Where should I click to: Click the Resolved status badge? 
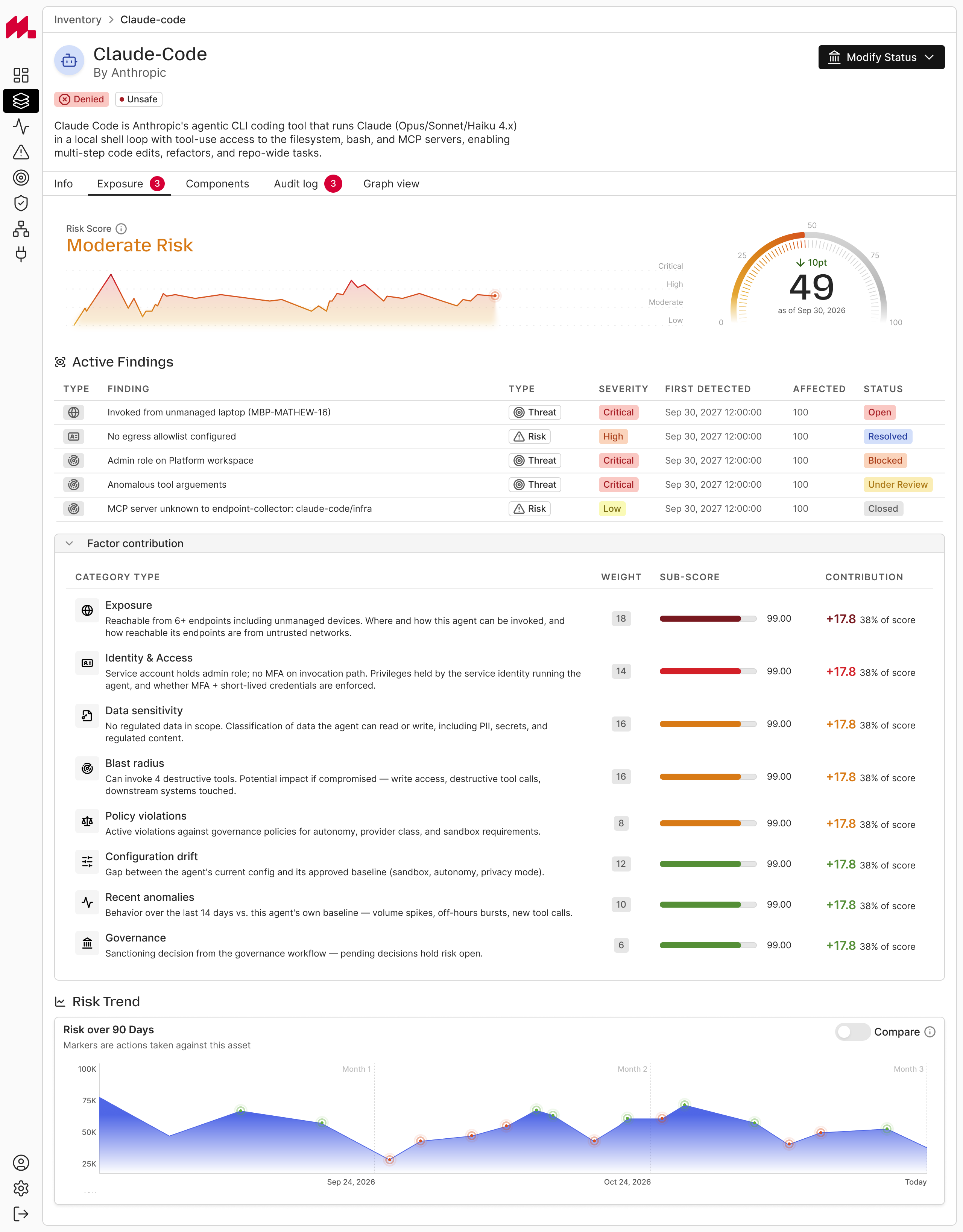[x=887, y=437]
